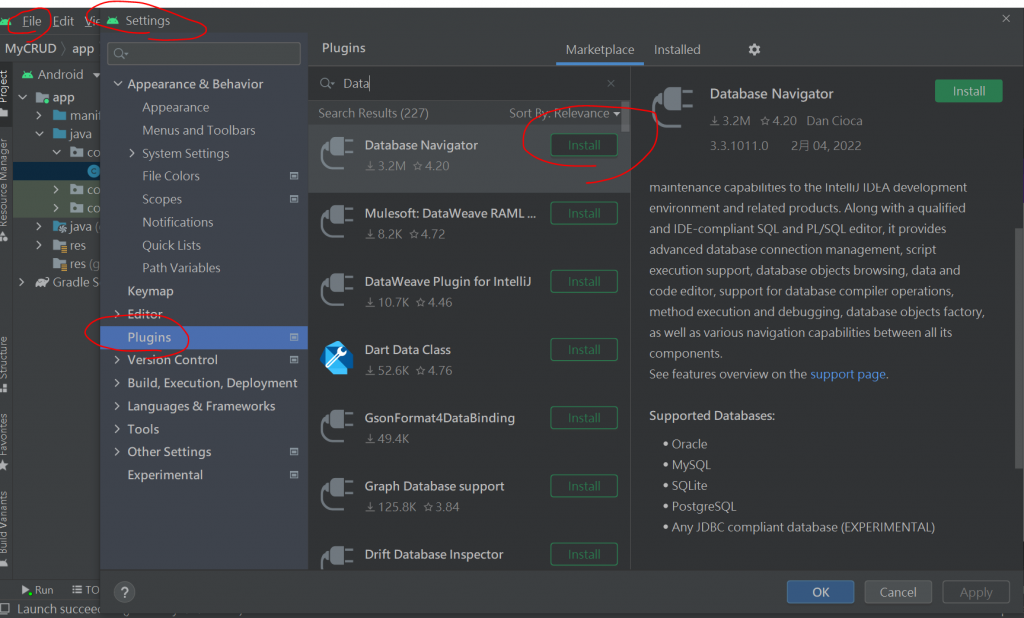Focus the settings search field
This screenshot has width=1024, height=618.
coord(204,54)
